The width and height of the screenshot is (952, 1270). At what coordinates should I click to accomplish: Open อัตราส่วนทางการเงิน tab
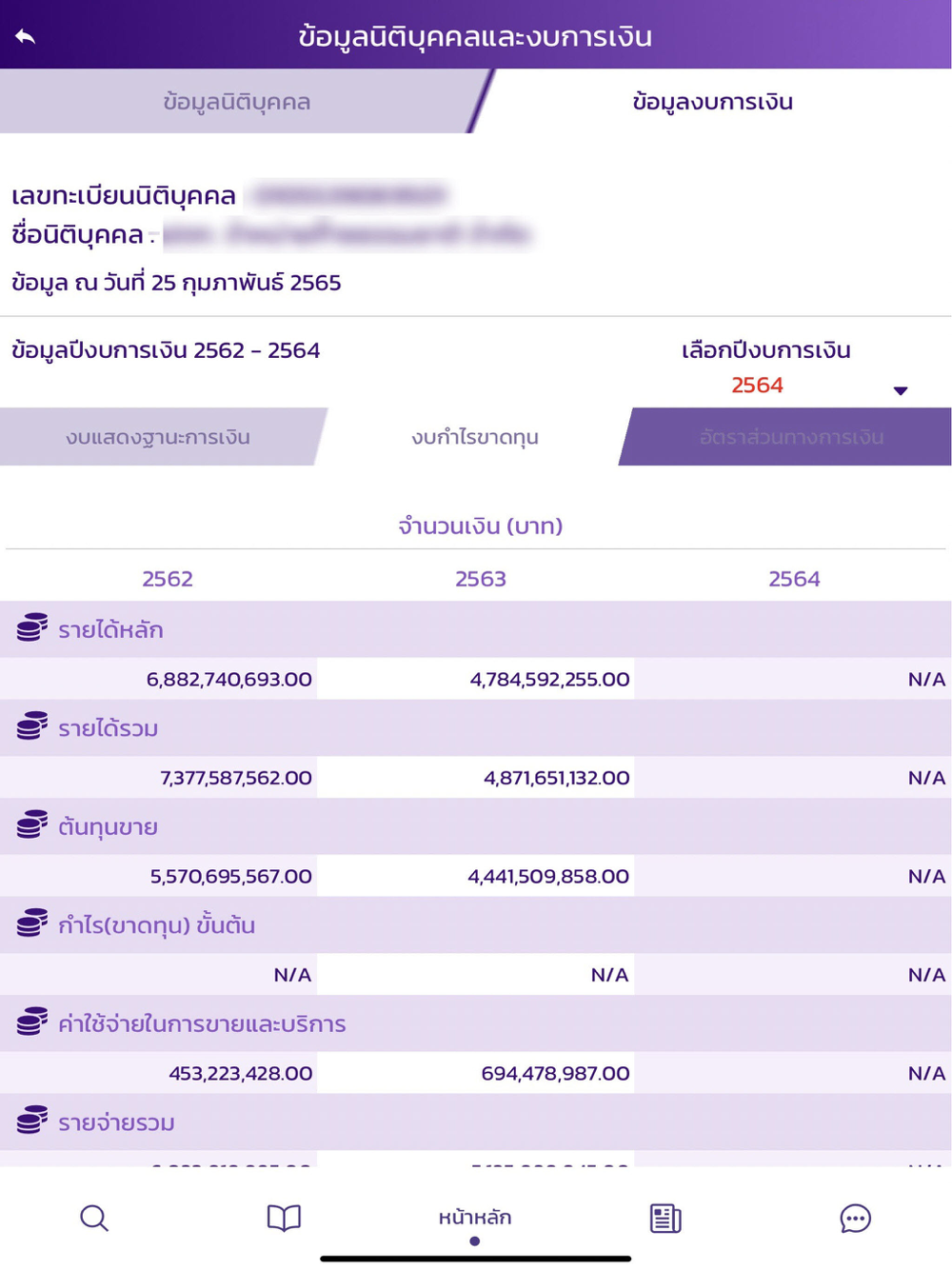(x=791, y=437)
